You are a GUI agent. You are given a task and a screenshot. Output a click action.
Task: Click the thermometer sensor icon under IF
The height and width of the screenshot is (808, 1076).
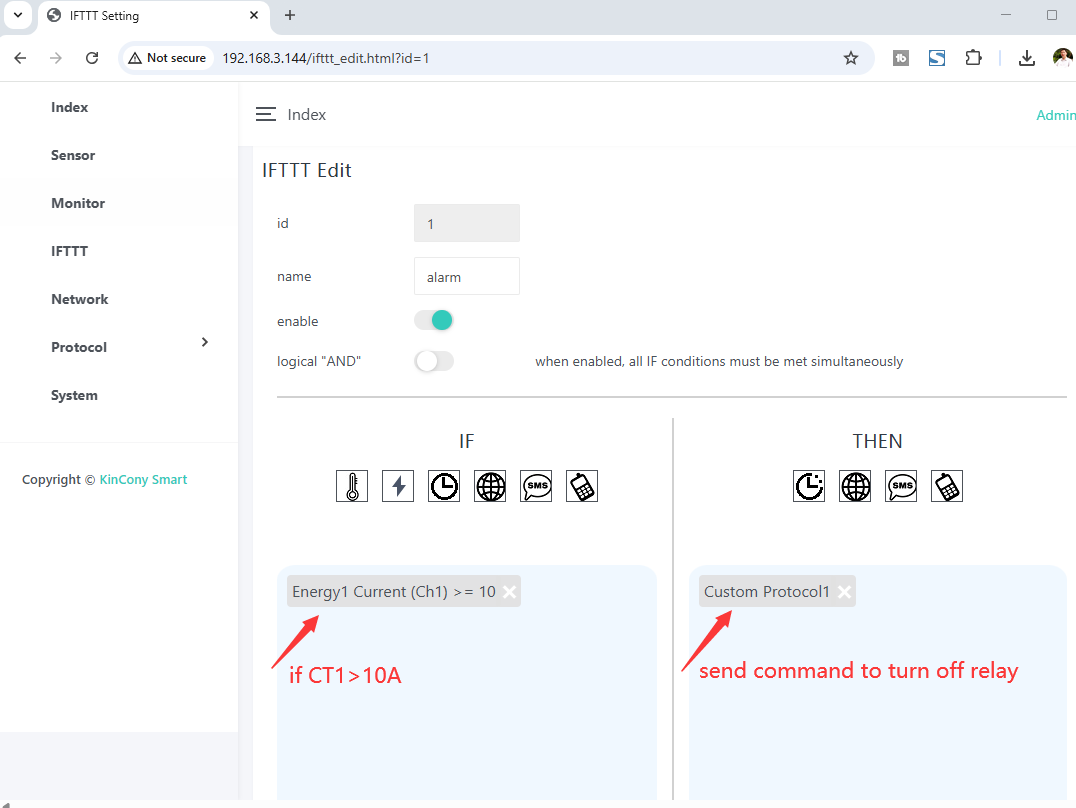[352, 486]
